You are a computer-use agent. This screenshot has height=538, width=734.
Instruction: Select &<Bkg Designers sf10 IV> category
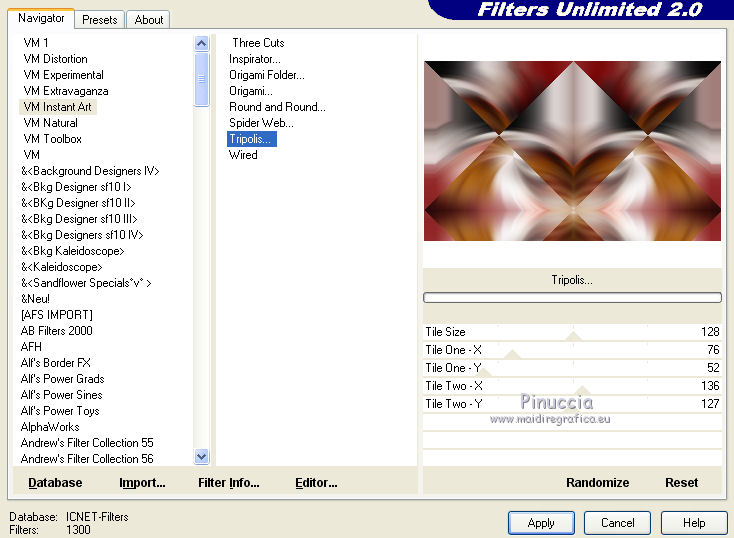click(x=82, y=235)
